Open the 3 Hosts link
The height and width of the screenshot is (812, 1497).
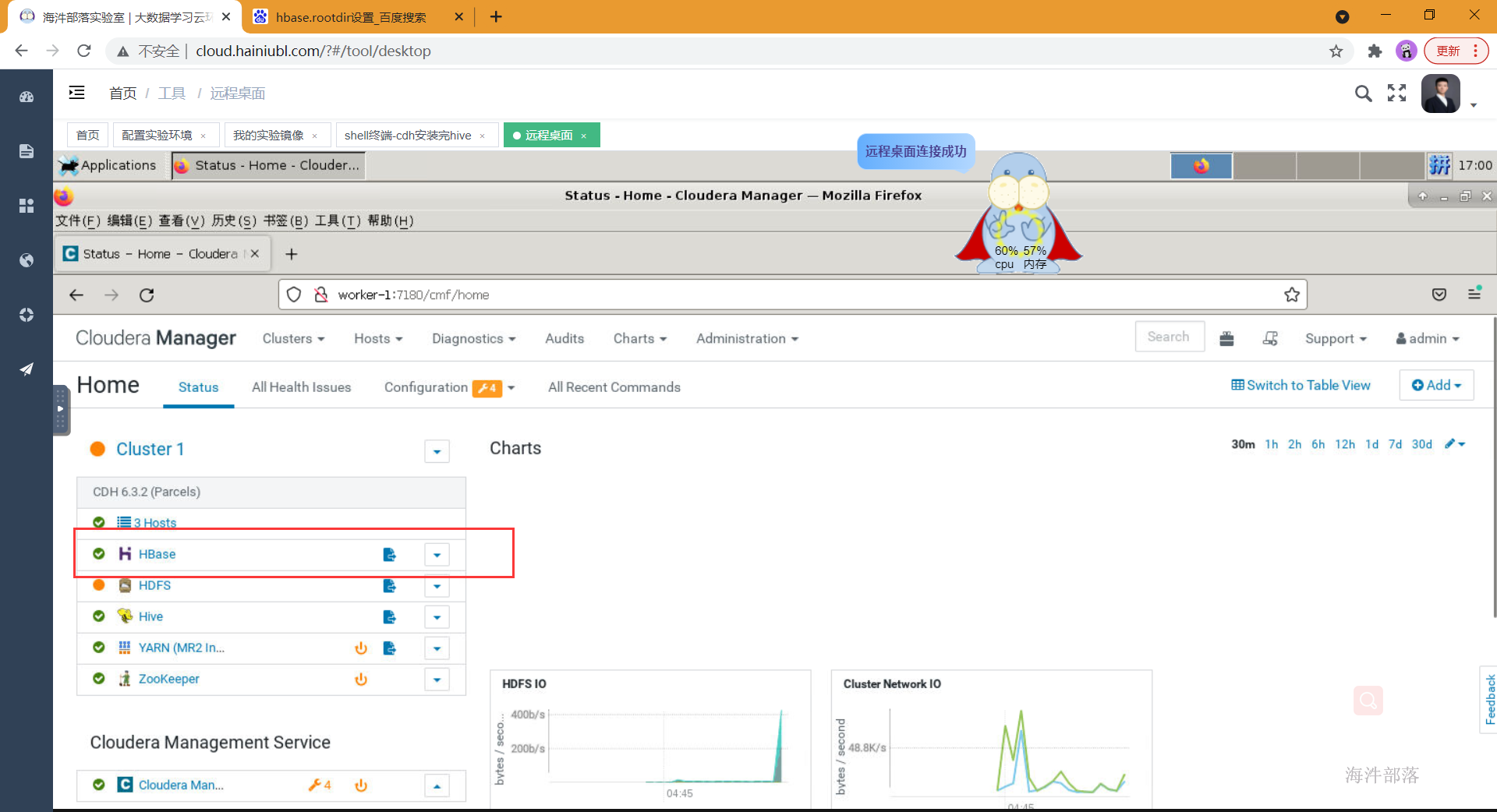coord(154,523)
